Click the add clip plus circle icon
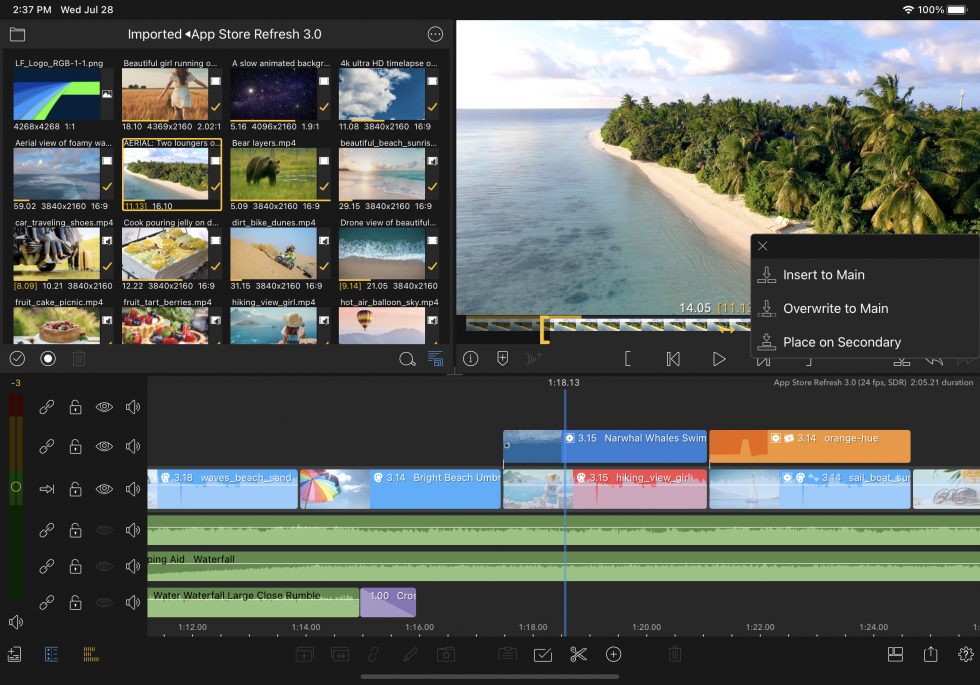This screenshot has height=685, width=980. (613, 654)
